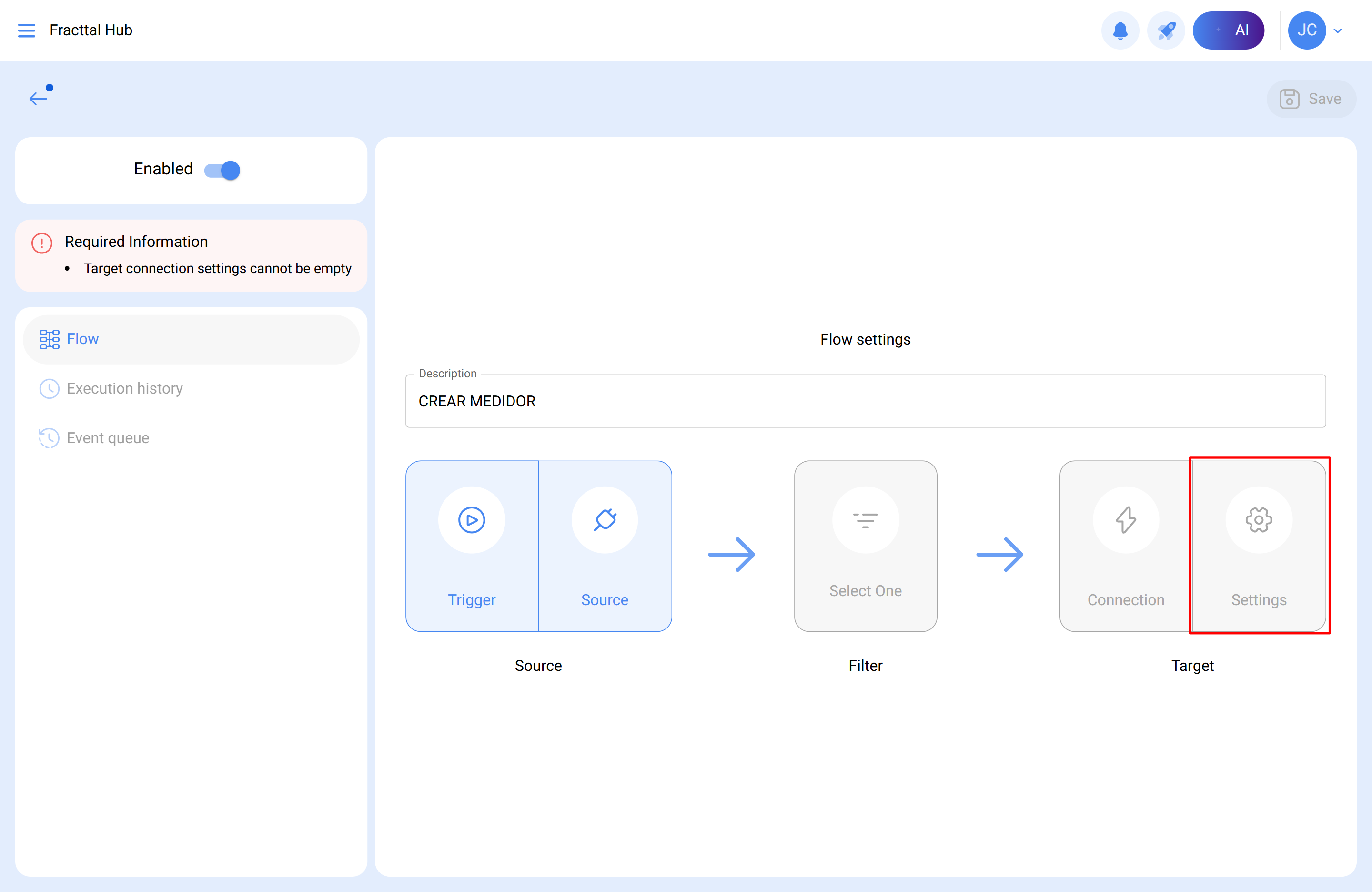This screenshot has height=892, width=1372.
Task: Select the Trigger play icon in Source
Action: click(x=472, y=519)
